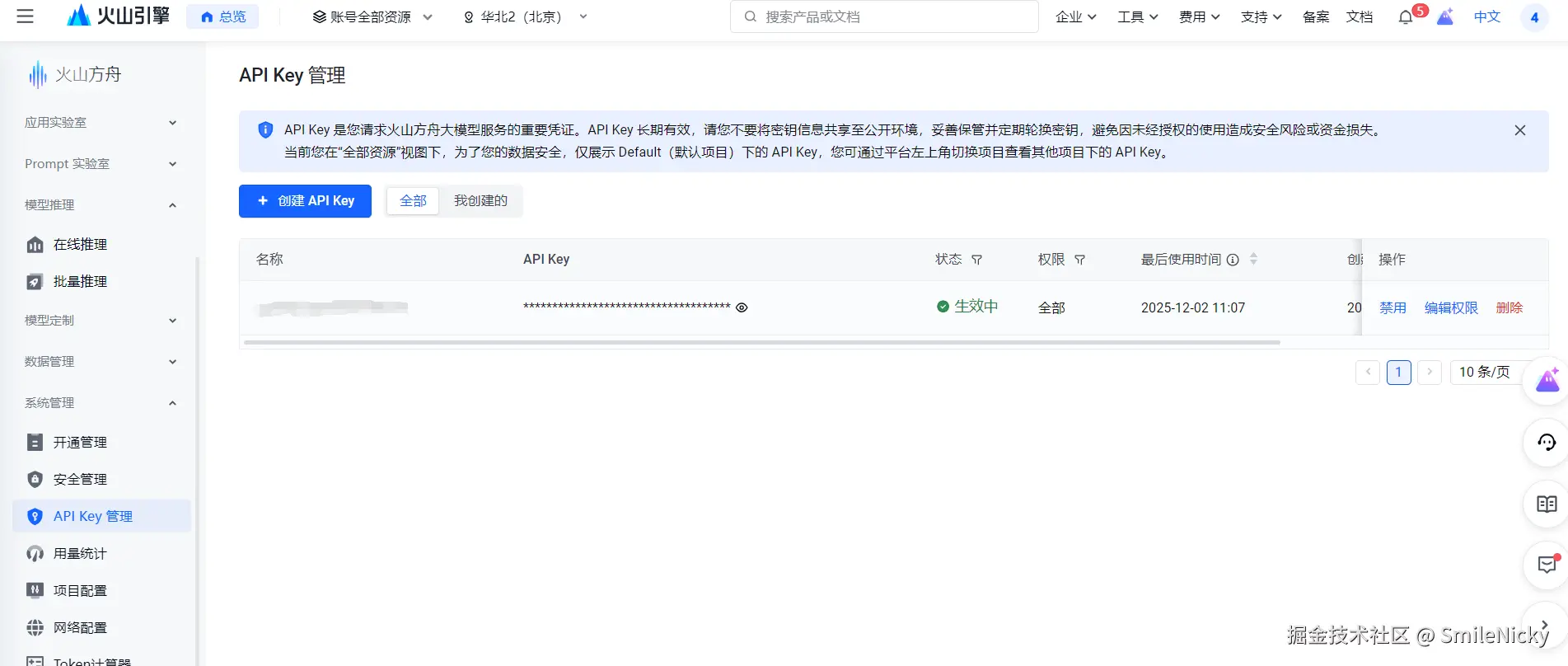Open 华北2（北京）region dropdown
Screen dimensions: 1568x666
click(x=526, y=16)
